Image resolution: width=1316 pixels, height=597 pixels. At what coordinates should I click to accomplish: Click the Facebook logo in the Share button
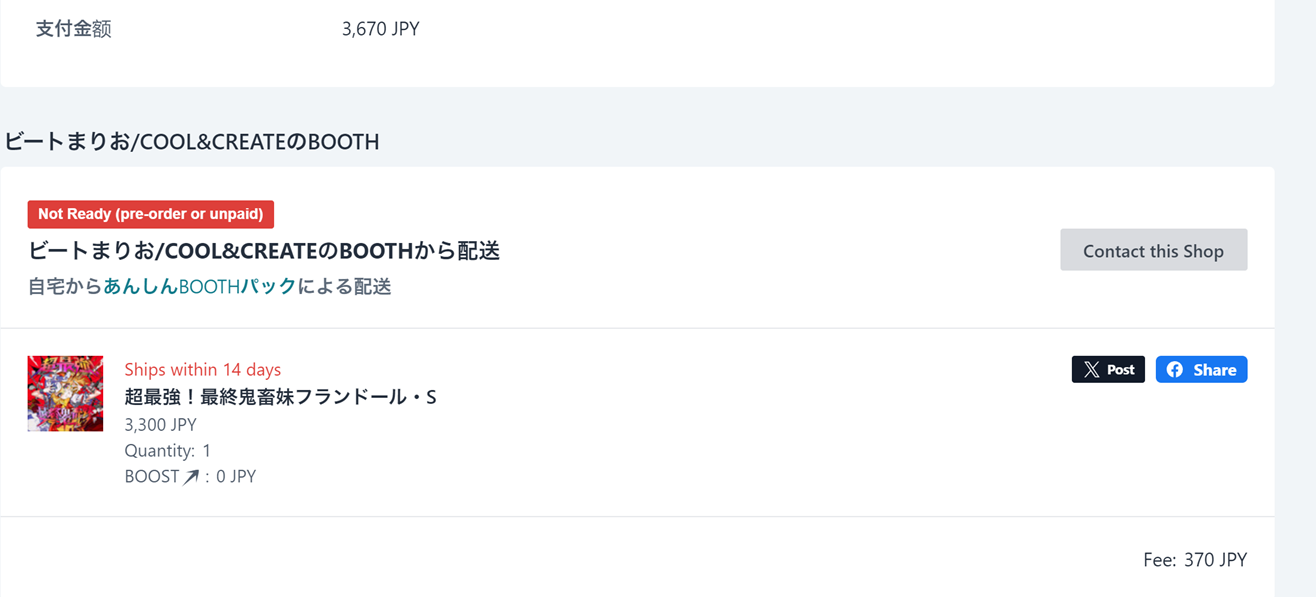tap(1175, 370)
